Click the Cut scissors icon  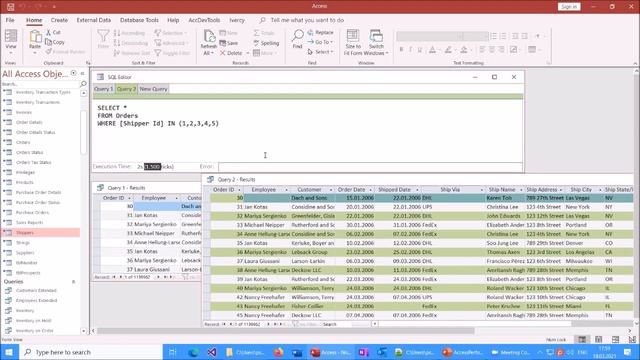[x=48, y=32]
